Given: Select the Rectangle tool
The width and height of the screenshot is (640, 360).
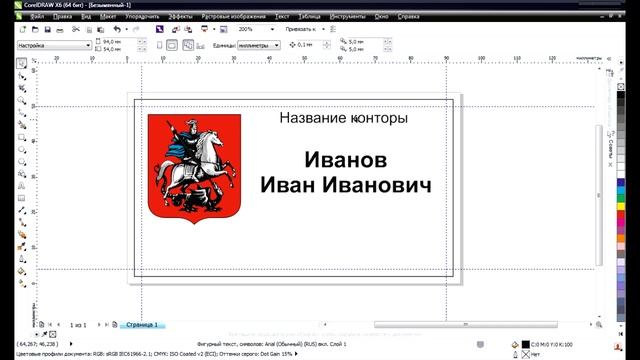Looking at the screenshot, I should click(x=22, y=137).
